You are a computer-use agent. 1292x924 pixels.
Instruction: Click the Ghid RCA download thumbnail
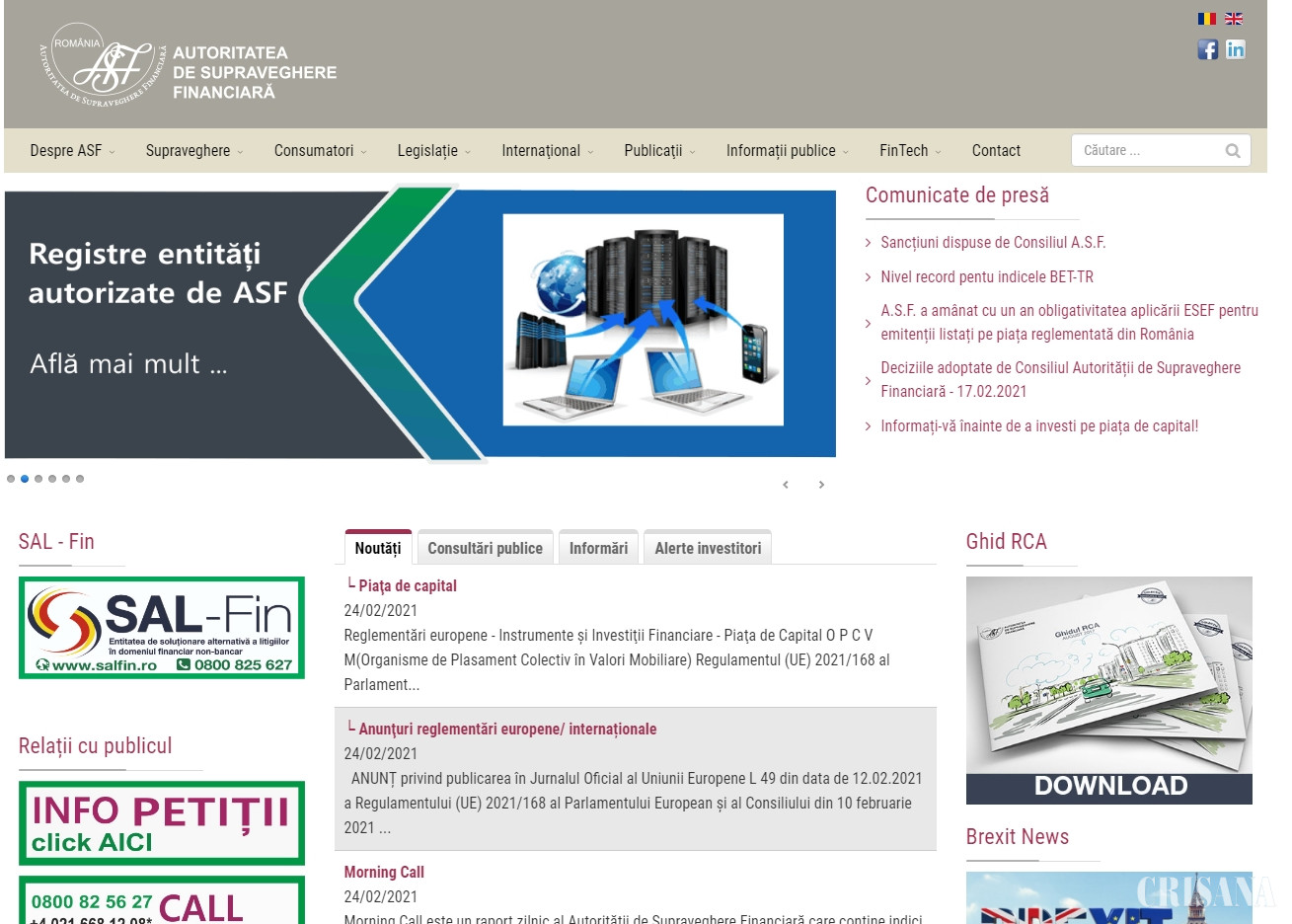(x=1108, y=690)
